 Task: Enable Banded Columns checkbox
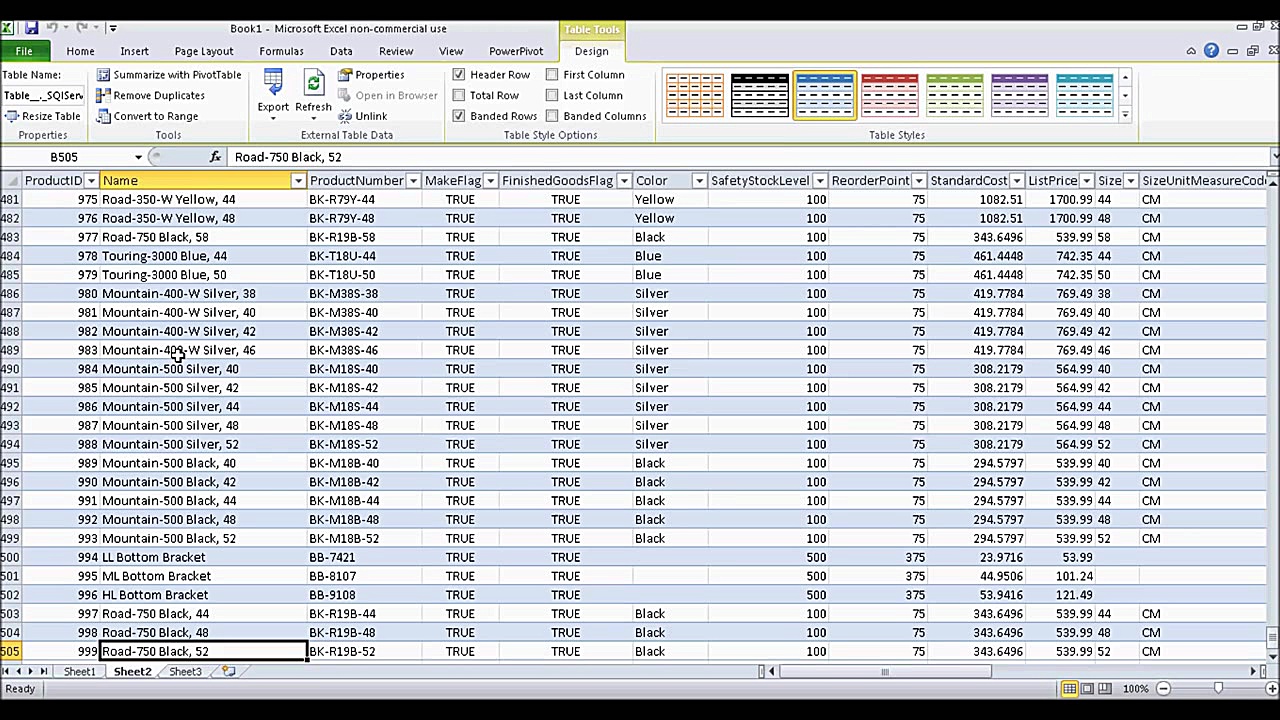click(552, 116)
